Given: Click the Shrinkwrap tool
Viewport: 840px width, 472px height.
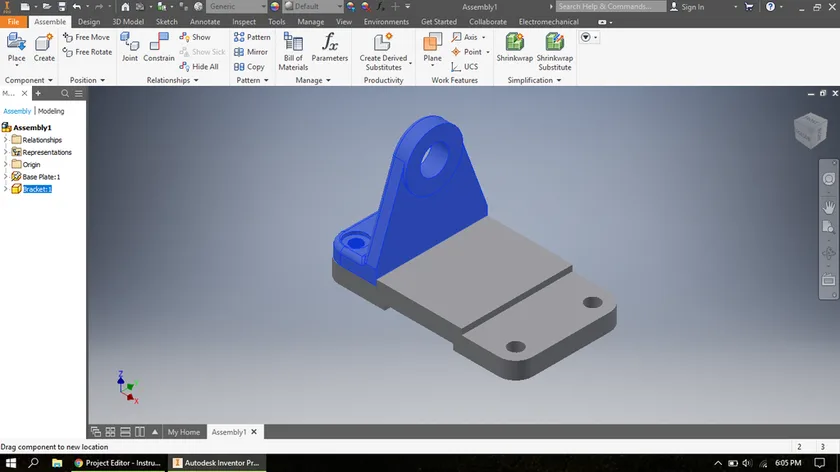Looking at the screenshot, I should point(514,48).
